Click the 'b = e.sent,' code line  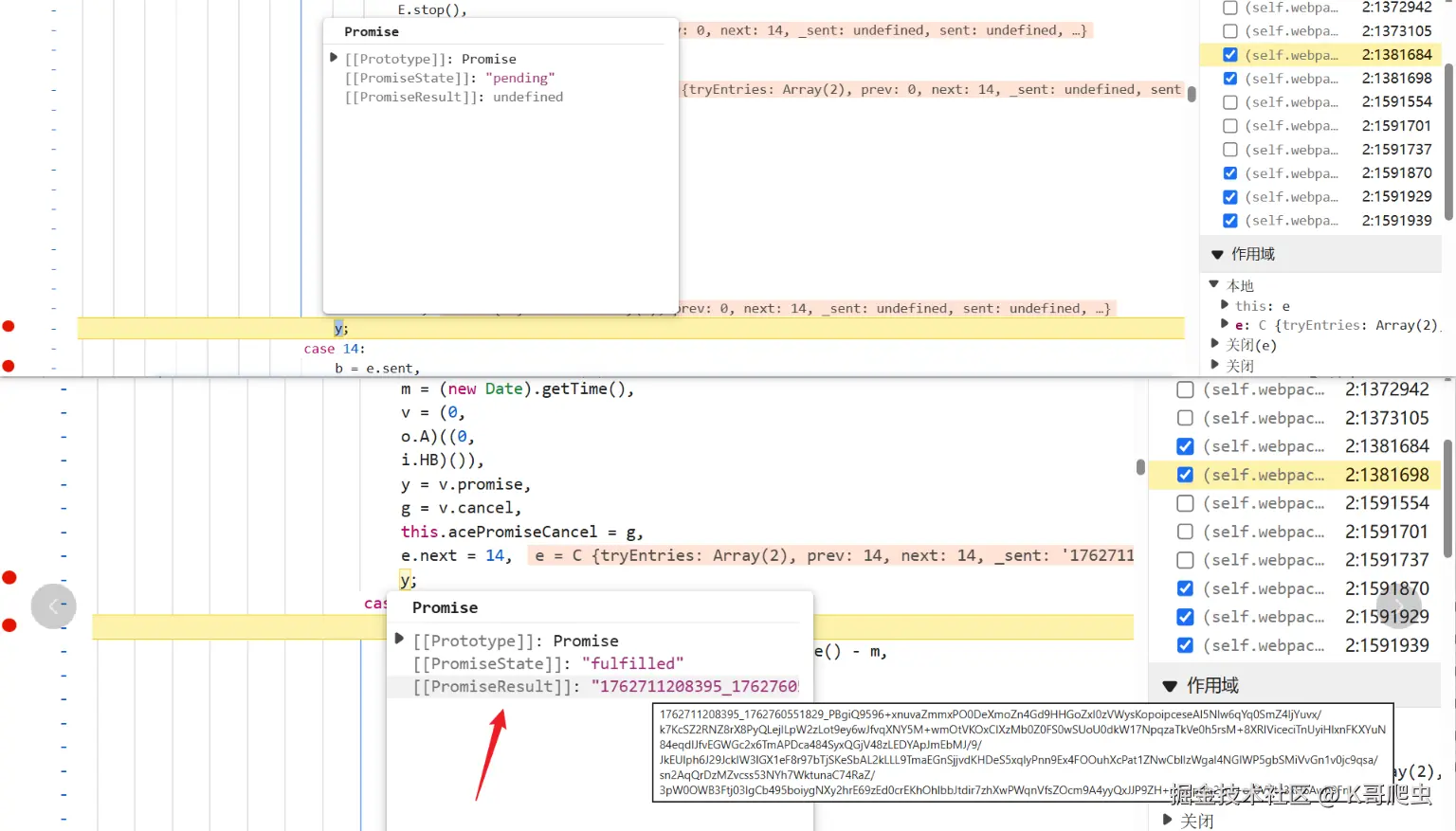(377, 369)
